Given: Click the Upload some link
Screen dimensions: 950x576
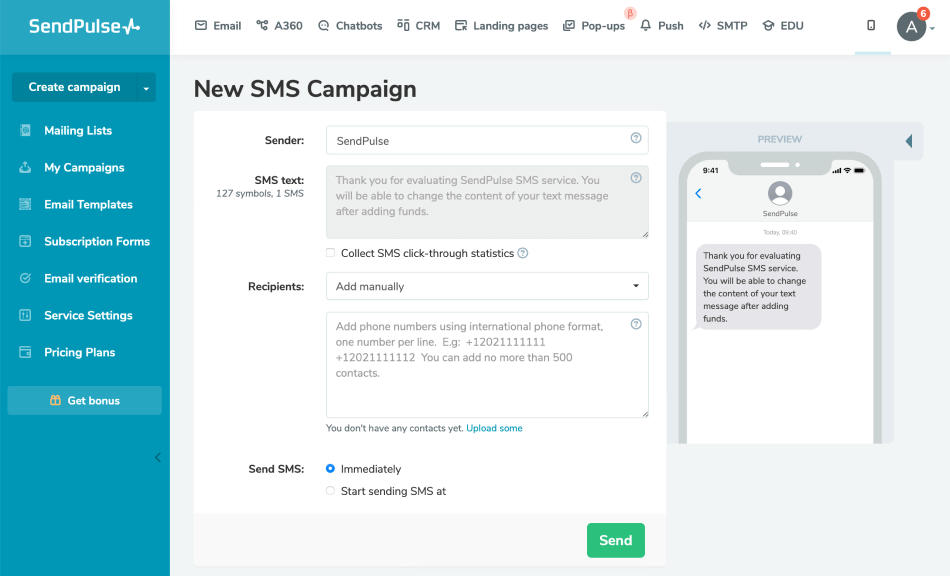Looking at the screenshot, I should [x=494, y=428].
